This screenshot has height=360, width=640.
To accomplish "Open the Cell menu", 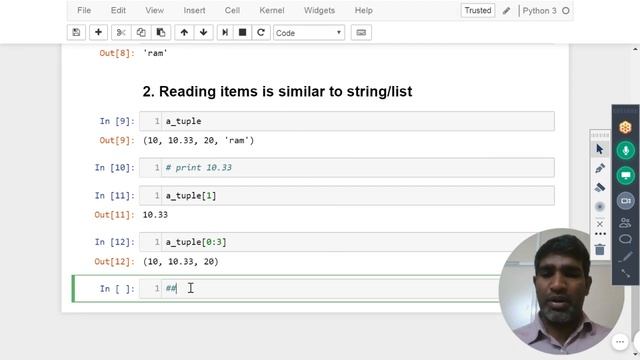I will pyautogui.click(x=232, y=11).
